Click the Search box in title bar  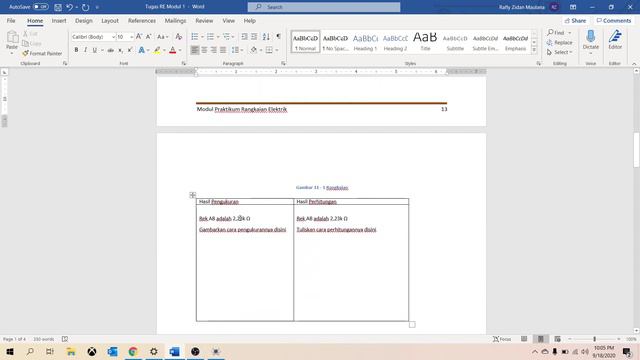(324, 7)
